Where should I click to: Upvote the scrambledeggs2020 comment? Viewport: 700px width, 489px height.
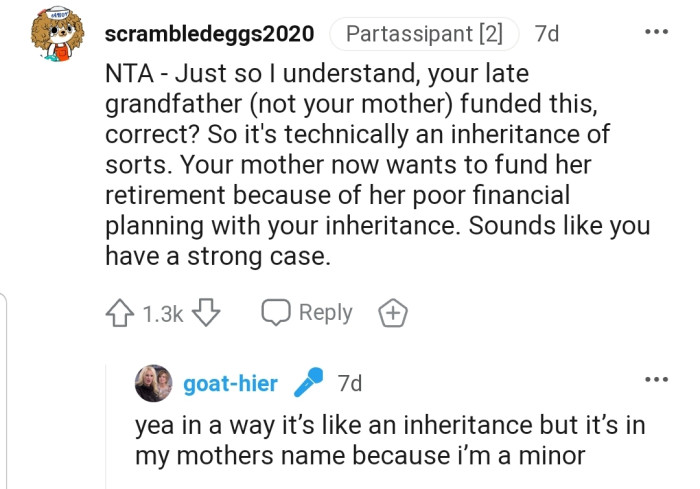119,313
